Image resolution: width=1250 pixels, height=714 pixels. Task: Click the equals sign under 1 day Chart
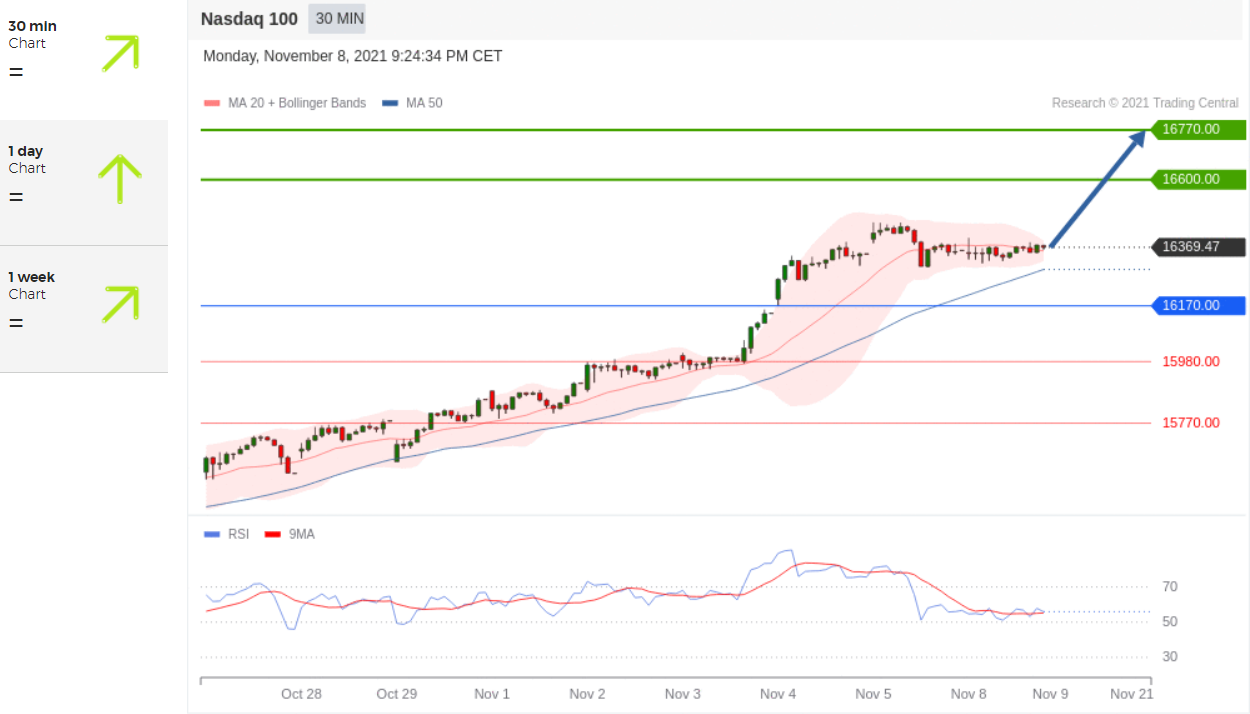coord(15,197)
